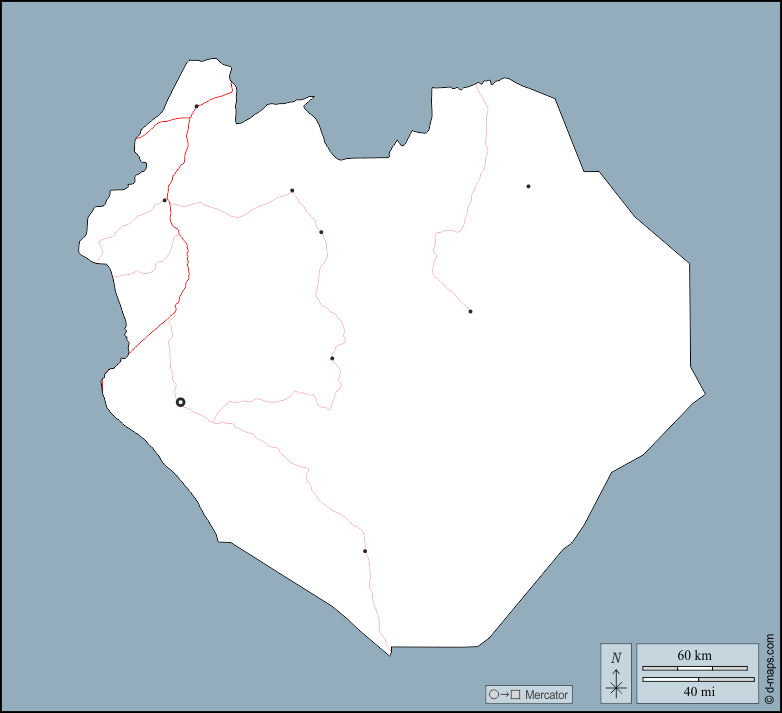The image size is (782, 713).
Task: Click the 60 km scale bar
Action: coord(694,667)
